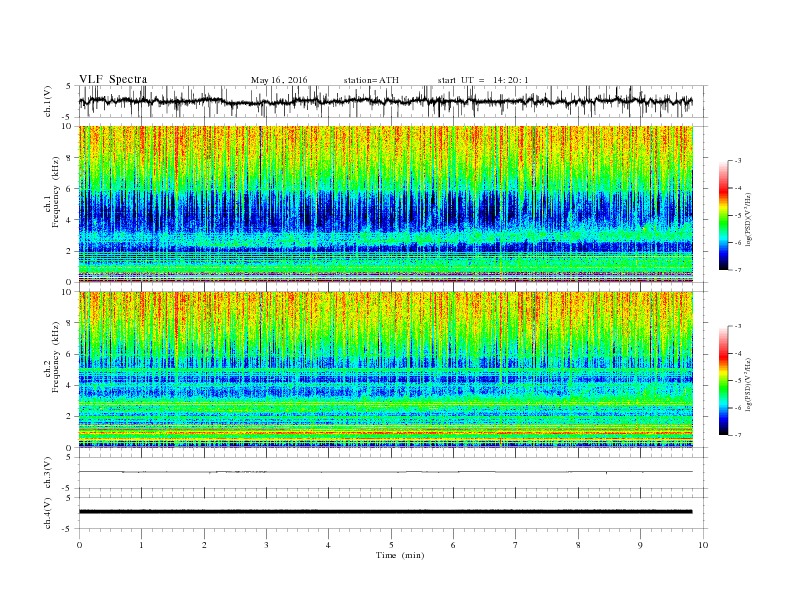Screen dimensions: 792x612
Task: Select the "May 16, 2016" date text
Action: (279, 80)
